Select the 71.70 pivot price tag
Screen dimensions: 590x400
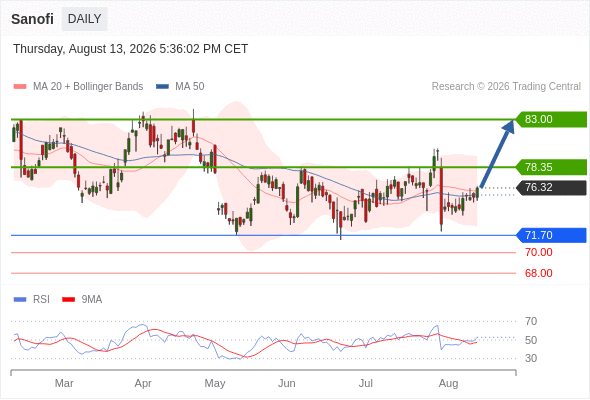coord(551,235)
